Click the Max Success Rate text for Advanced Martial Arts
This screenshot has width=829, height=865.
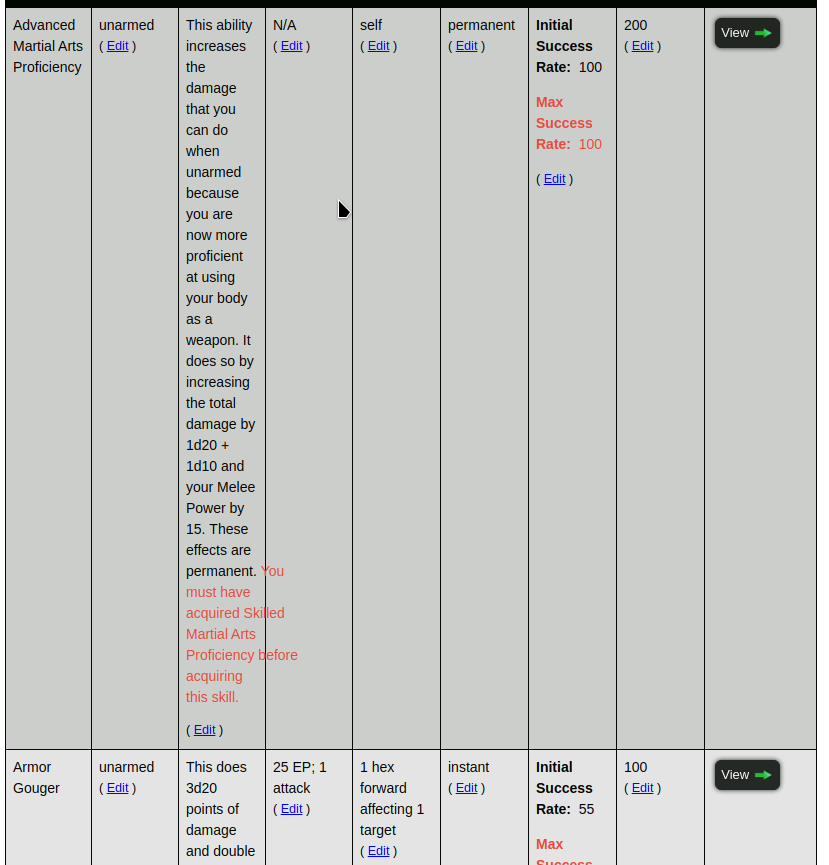(x=566, y=123)
